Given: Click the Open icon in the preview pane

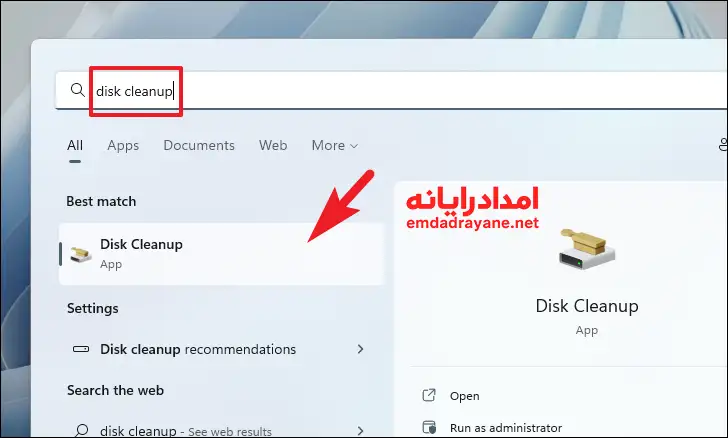Looking at the screenshot, I should pyautogui.click(x=430, y=396).
